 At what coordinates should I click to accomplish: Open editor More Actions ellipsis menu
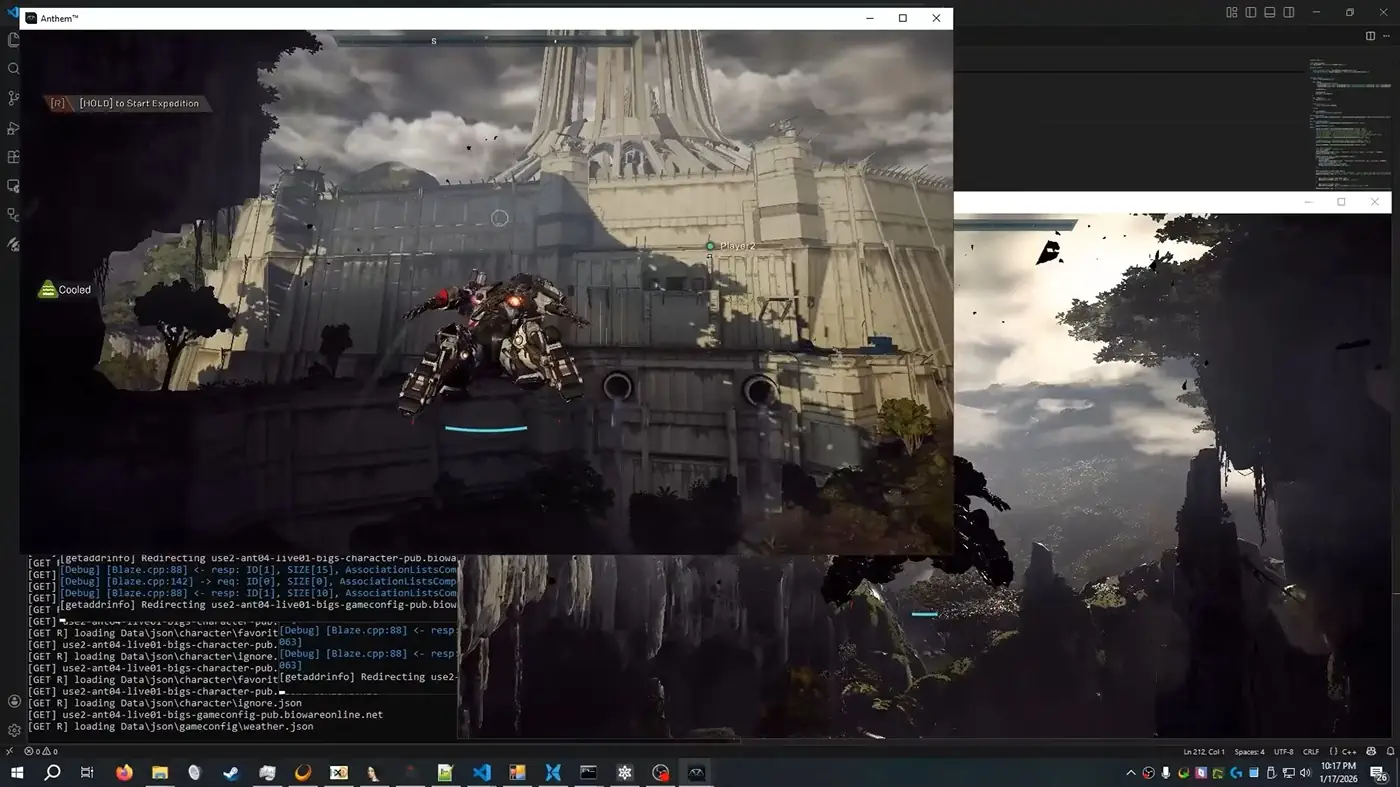tap(1388, 36)
